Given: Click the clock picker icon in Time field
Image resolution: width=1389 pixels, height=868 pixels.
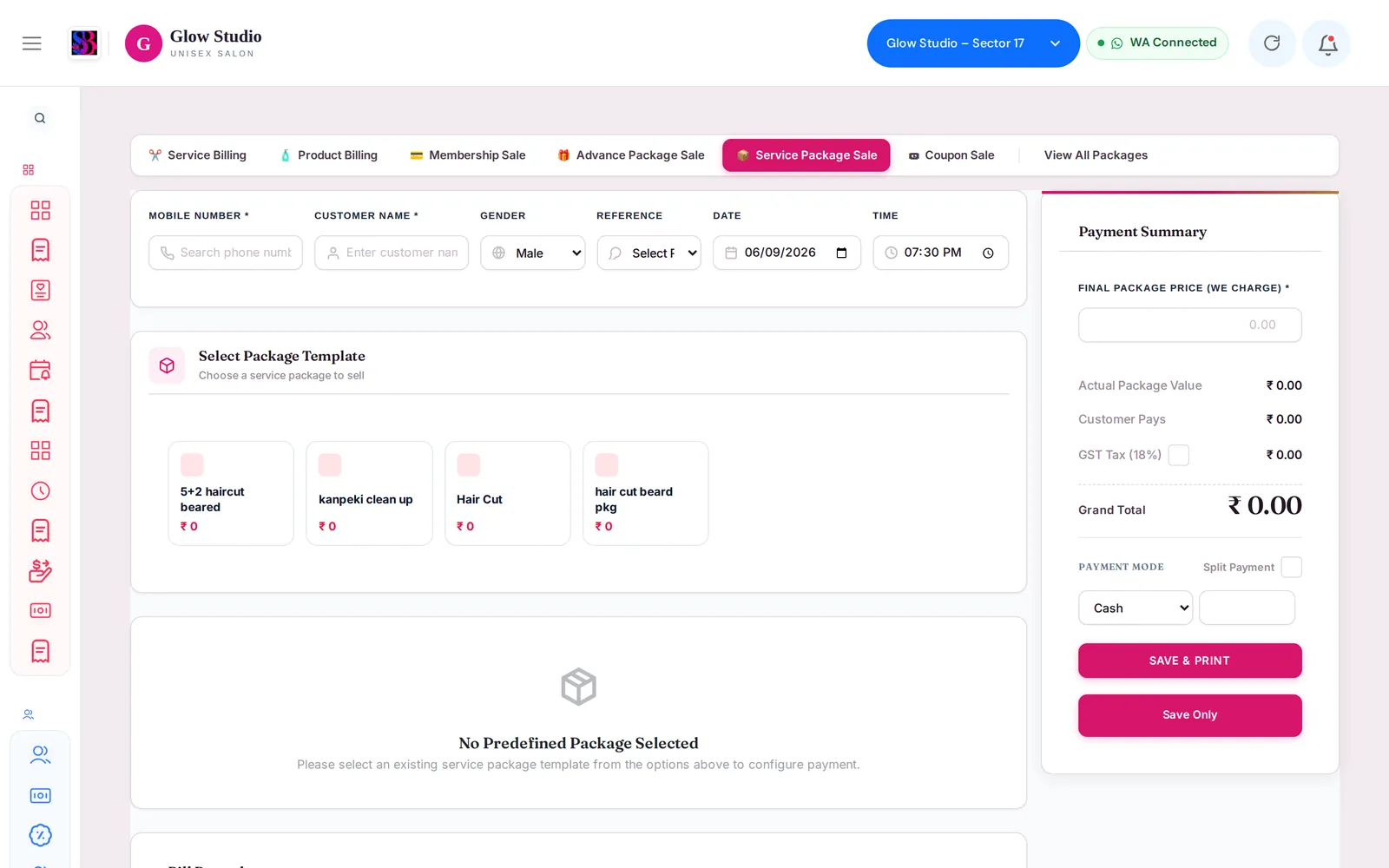Looking at the screenshot, I should pos(988,253).
